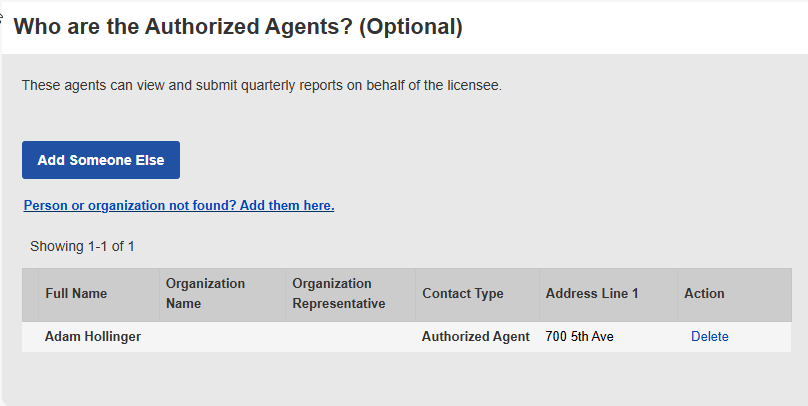The height and width of the screenshot is (406, 808).
Task: Click the narrow blank cell before Adam Hollinger
Action: (30, 337)
